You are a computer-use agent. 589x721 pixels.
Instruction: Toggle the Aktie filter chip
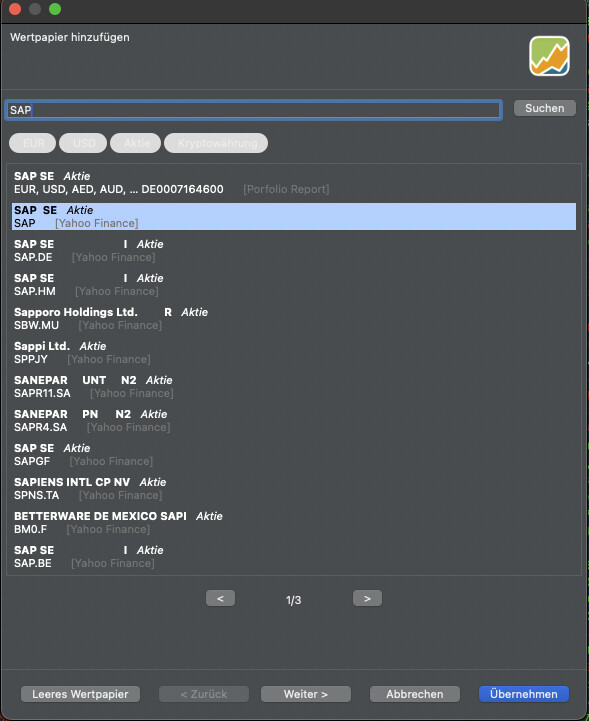coord(136,143)
